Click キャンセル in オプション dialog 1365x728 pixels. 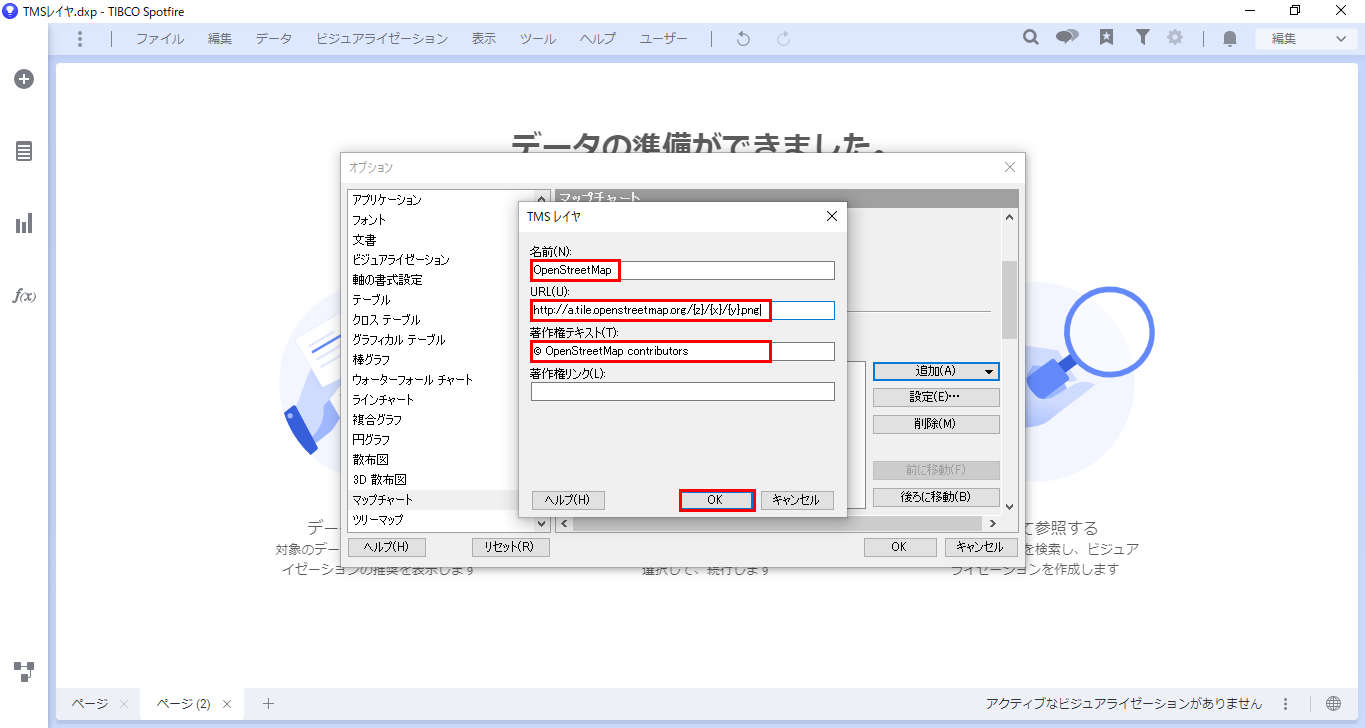(981, 547)
